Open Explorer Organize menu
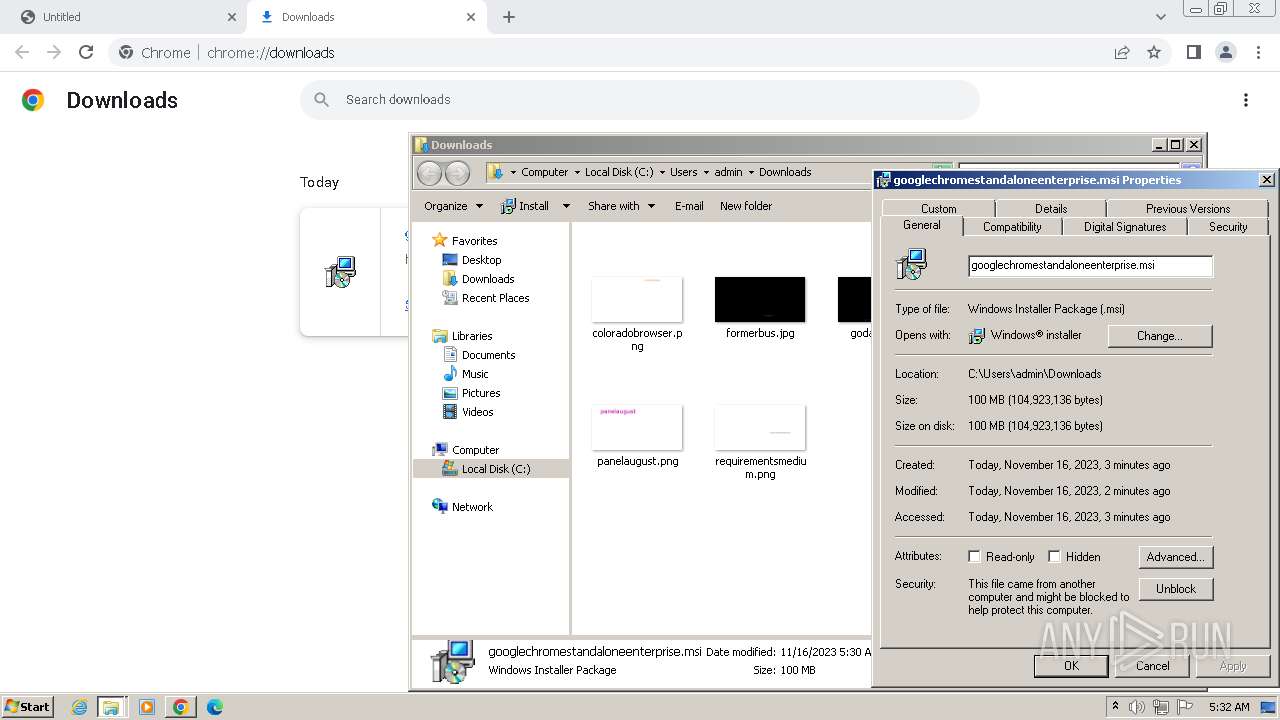Screen dimensions: 1280x720 [x=453, y=206]
